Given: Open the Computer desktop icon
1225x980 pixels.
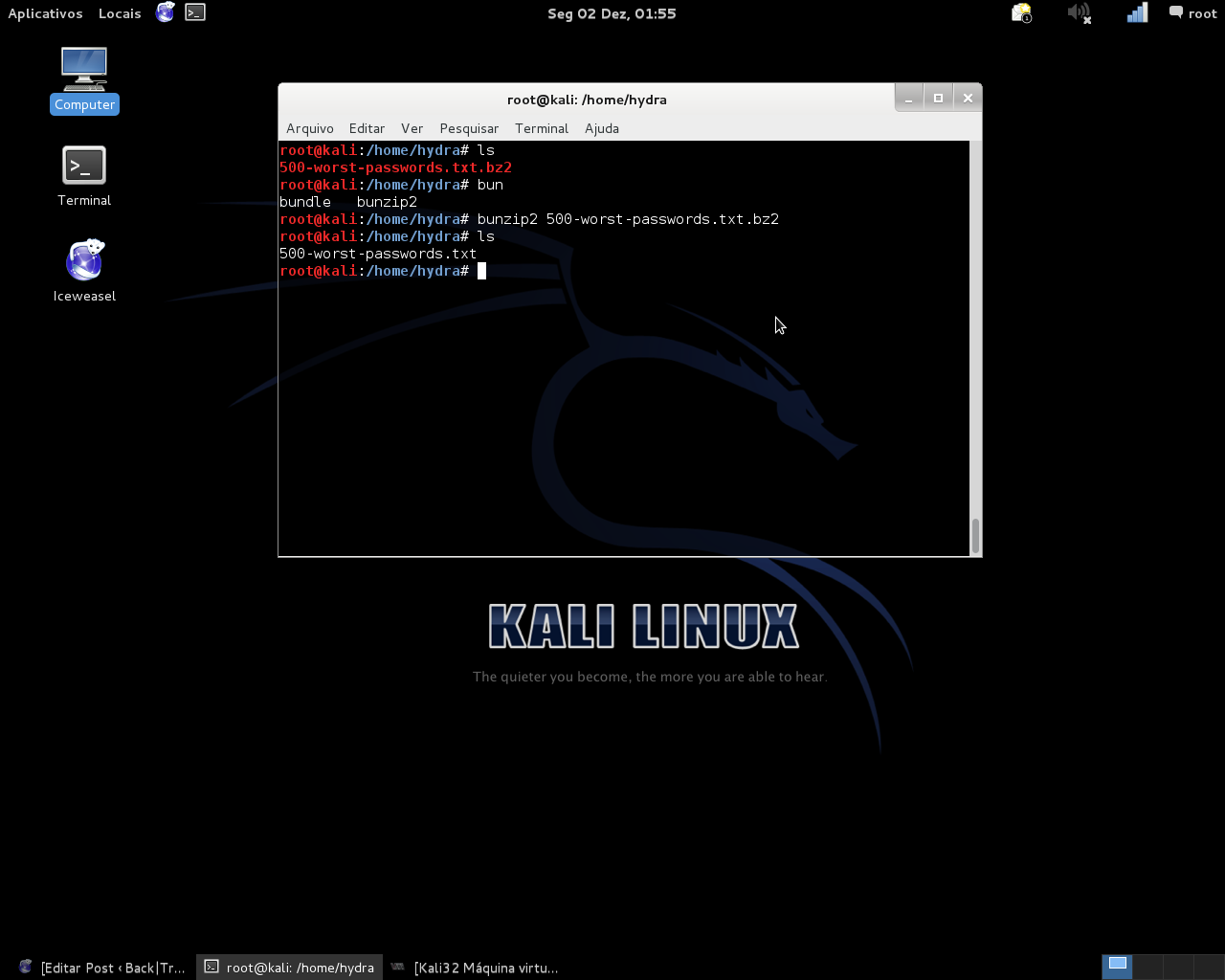Looking at the screenshot, I should point(84,80).
